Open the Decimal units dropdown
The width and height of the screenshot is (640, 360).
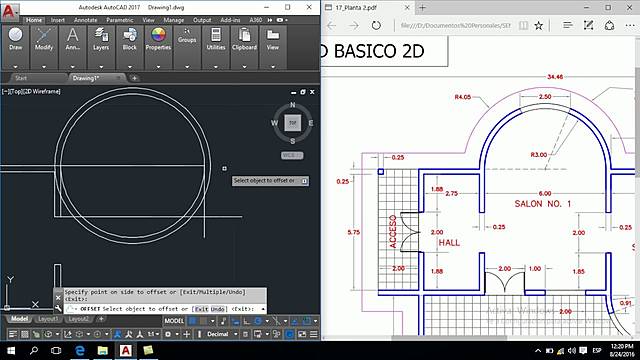point(221,334)
